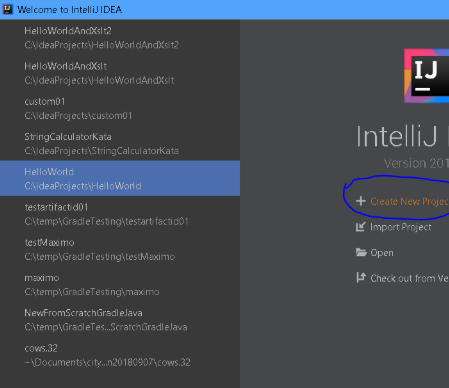Click path C:\temp\GradleTesting\testMaximo
This screenshot has width=449, height=388.
coord(100,257)
